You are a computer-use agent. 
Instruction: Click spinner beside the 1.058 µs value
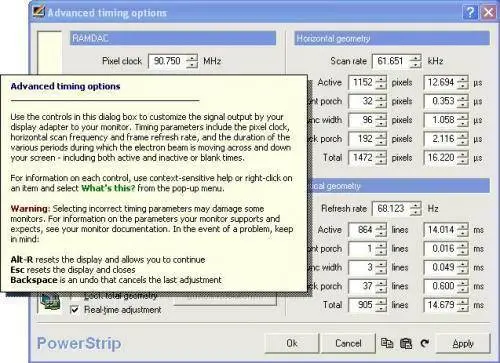tap(463, 120)
